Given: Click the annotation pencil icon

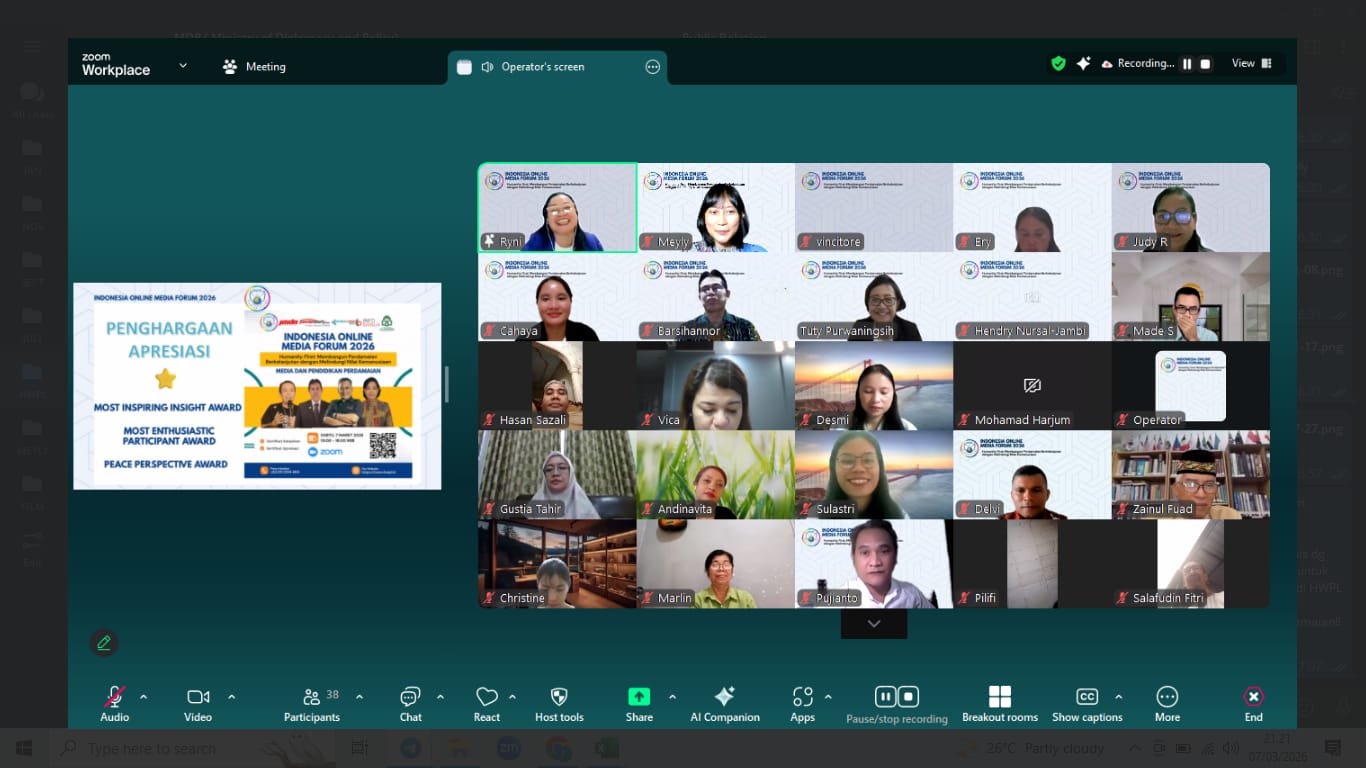Looking at the screenshot, I should [104, 643].
